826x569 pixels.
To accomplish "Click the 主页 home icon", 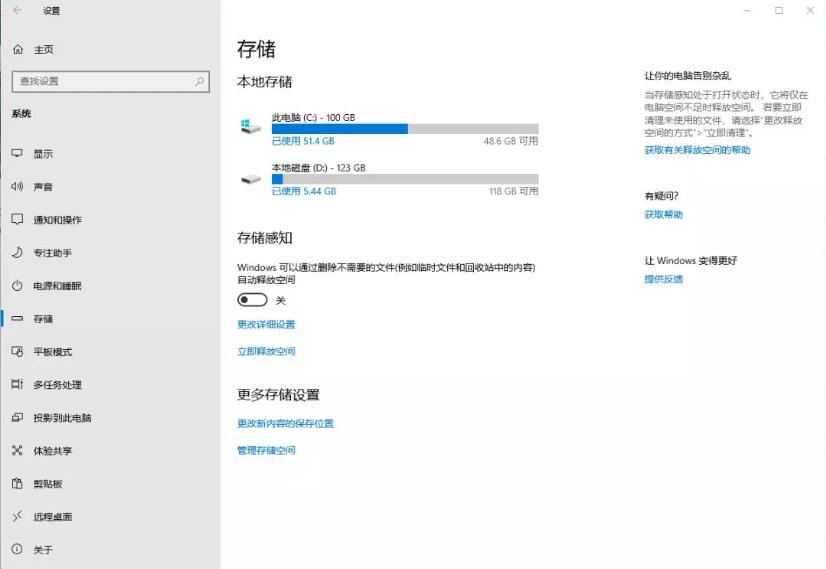I will 17,49.
